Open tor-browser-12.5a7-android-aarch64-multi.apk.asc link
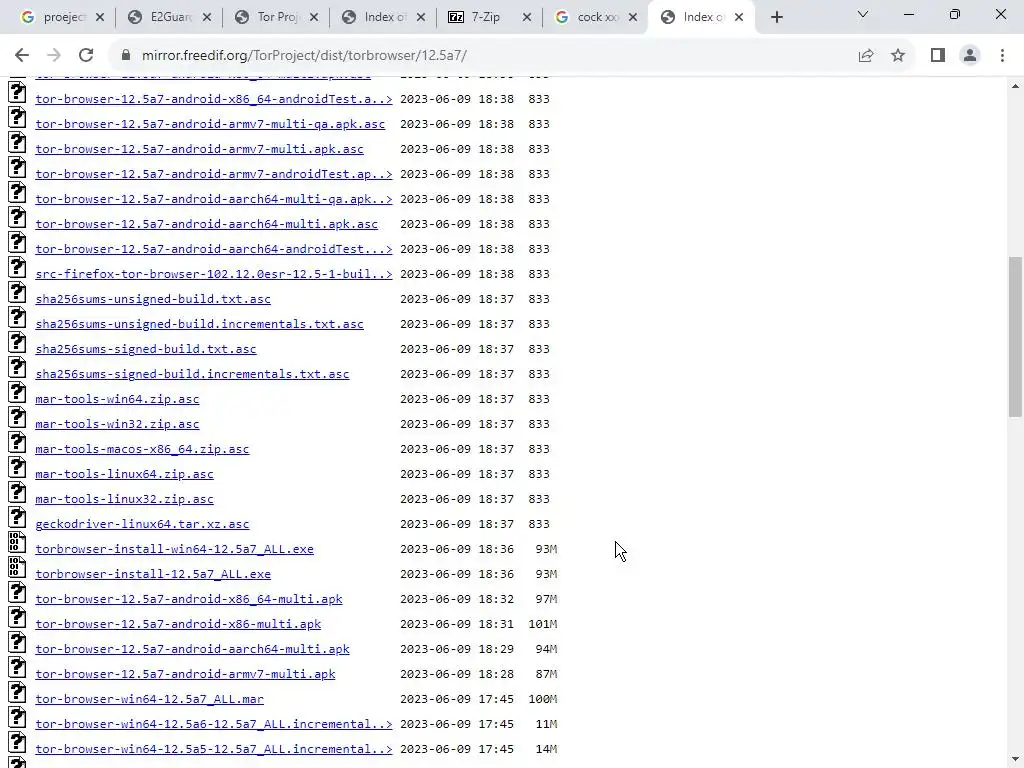Screen dimensions: 1024x768 click(x=206, y=224)
